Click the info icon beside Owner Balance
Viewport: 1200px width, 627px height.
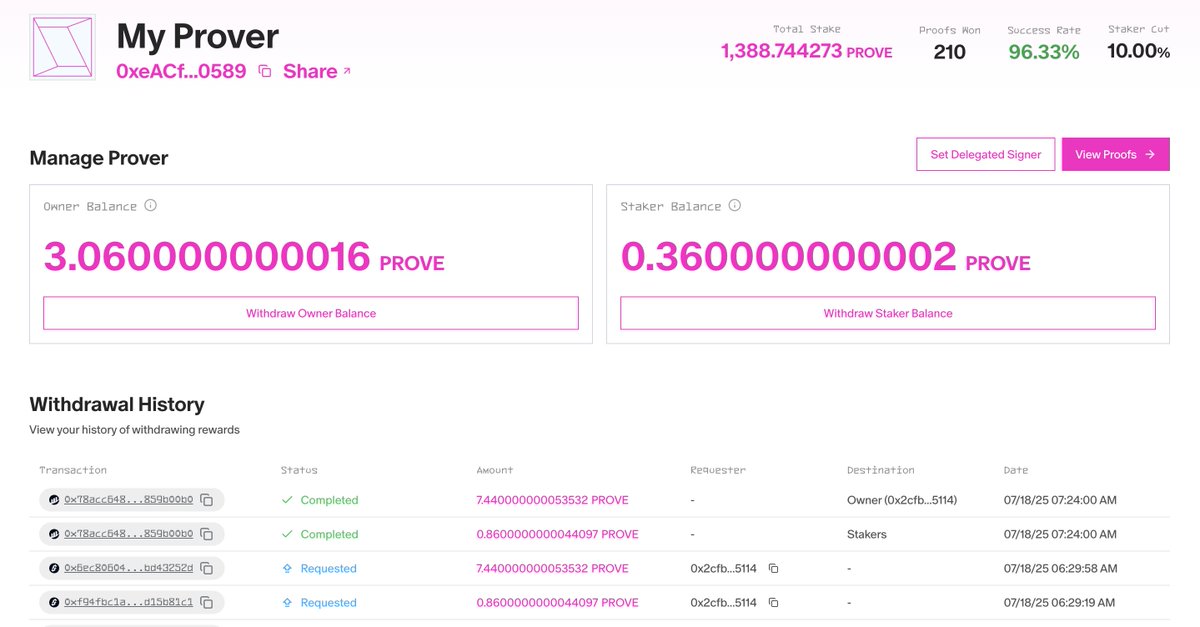pos(150,206)
